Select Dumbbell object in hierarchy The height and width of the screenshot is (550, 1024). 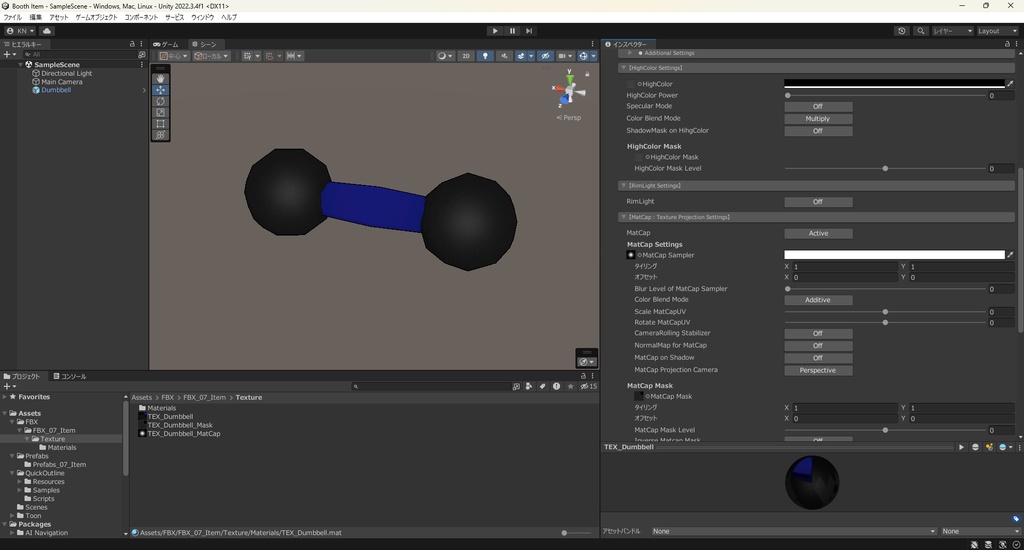coord(56,90)
